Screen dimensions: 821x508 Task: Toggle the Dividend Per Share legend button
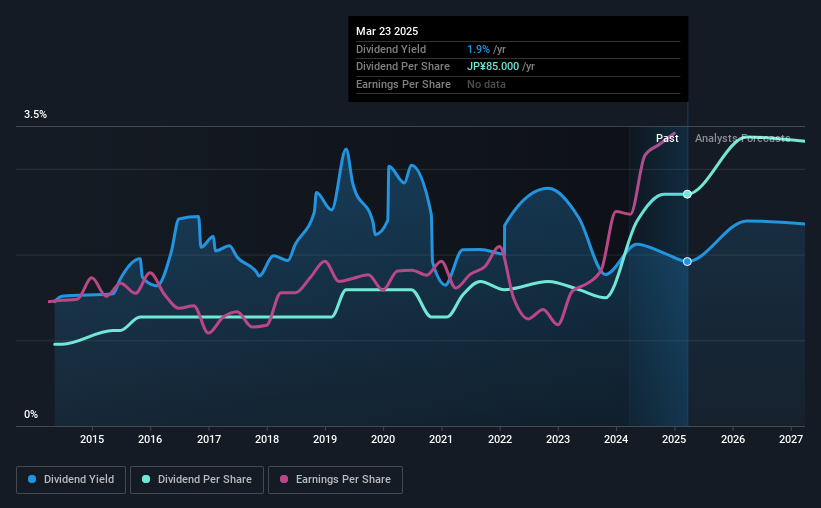pos(197,480)
